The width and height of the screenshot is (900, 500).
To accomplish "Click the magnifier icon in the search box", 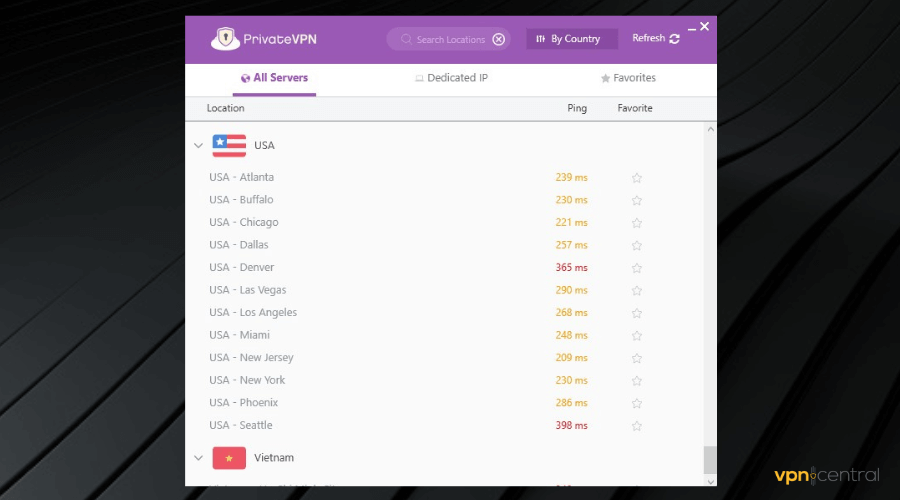I will click(406, 39).
